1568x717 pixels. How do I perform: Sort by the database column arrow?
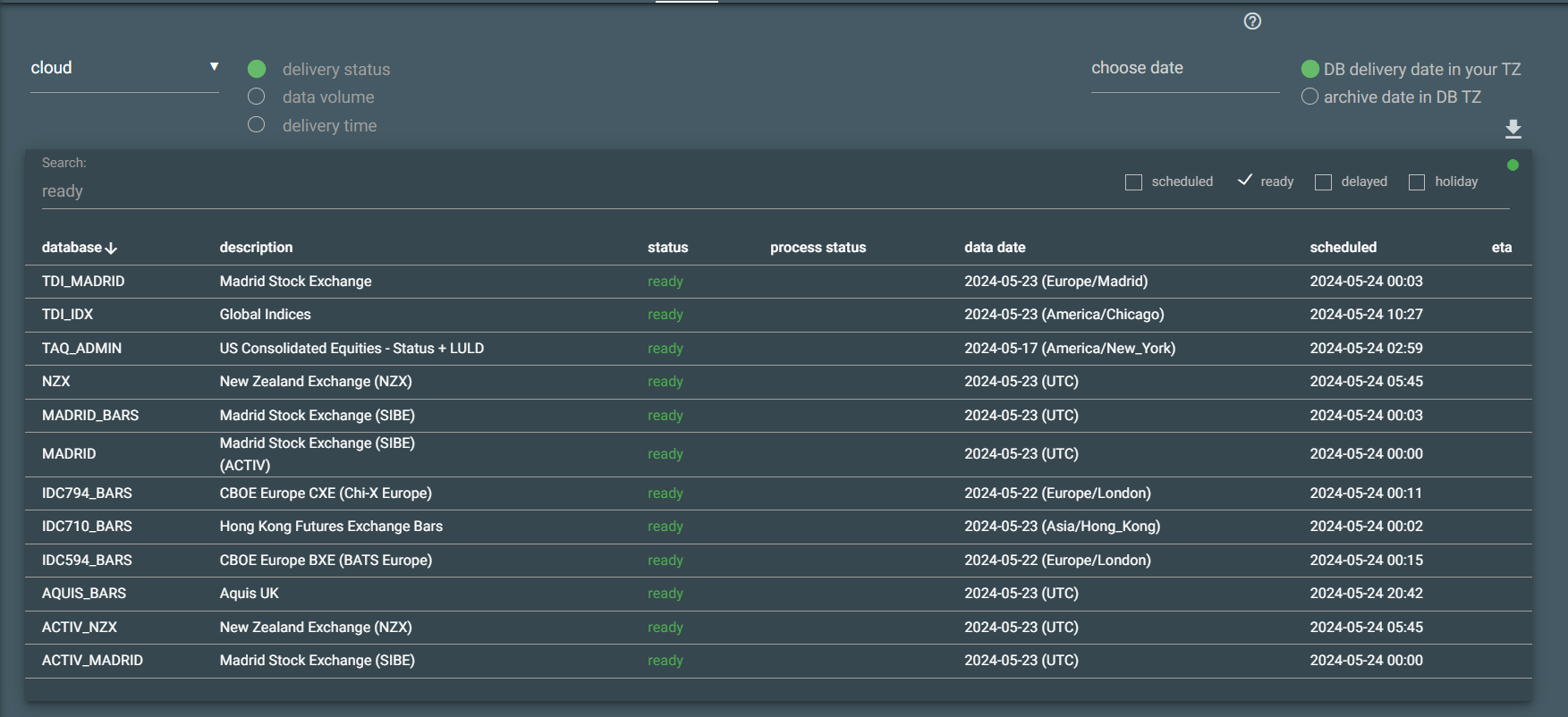click(x=111, y=249)
